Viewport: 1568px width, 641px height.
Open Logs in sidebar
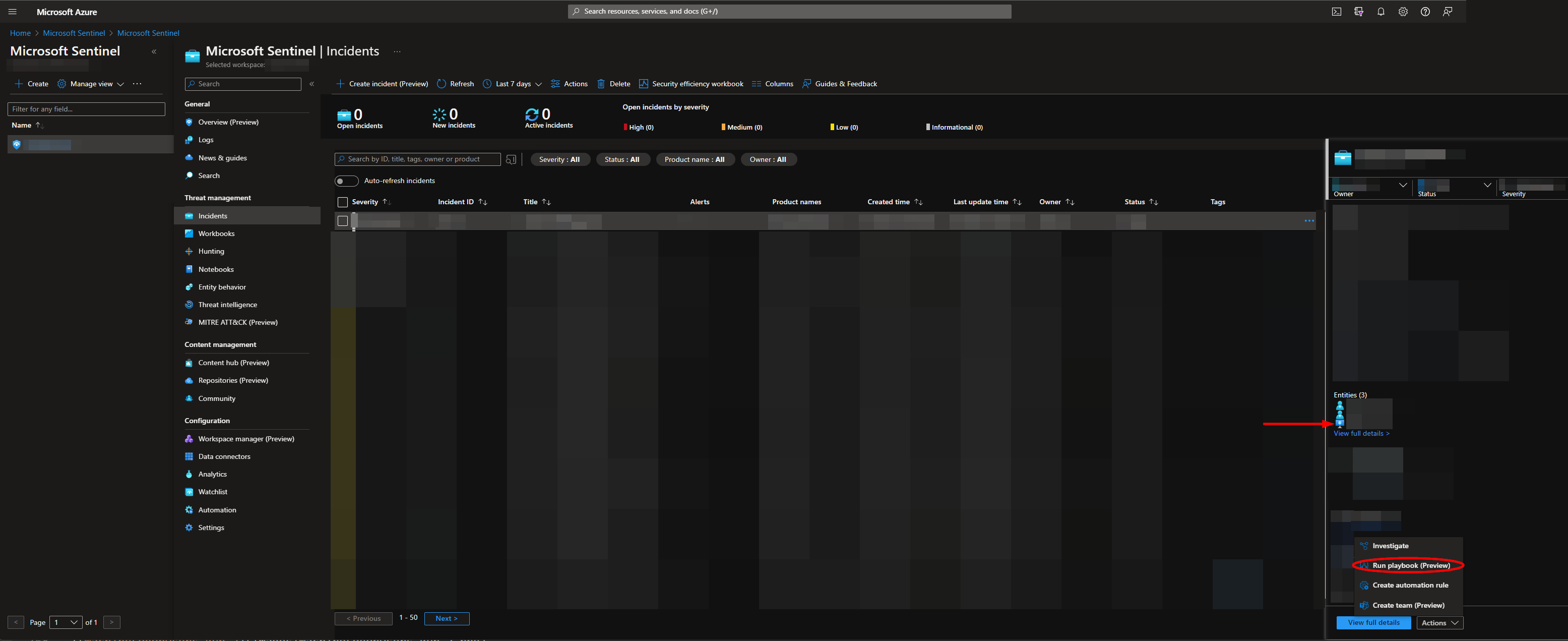click(206, 140)
